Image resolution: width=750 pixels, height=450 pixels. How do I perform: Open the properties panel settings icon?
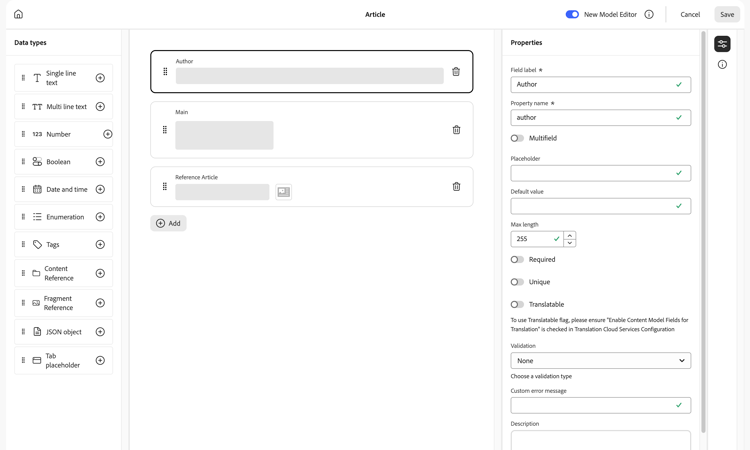(722, 44)
